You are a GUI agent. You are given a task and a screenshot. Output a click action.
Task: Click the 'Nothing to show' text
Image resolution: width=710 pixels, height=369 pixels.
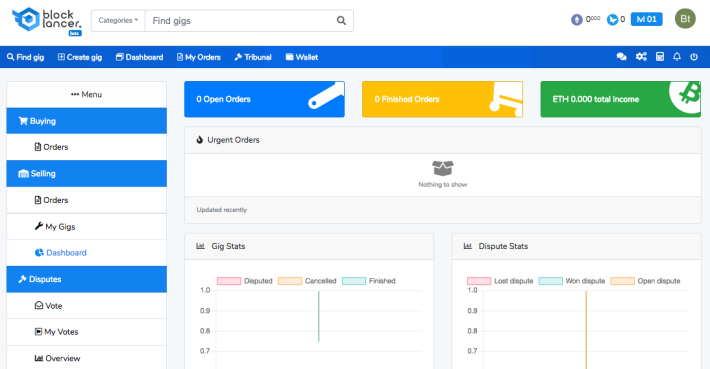pos(442,185)
